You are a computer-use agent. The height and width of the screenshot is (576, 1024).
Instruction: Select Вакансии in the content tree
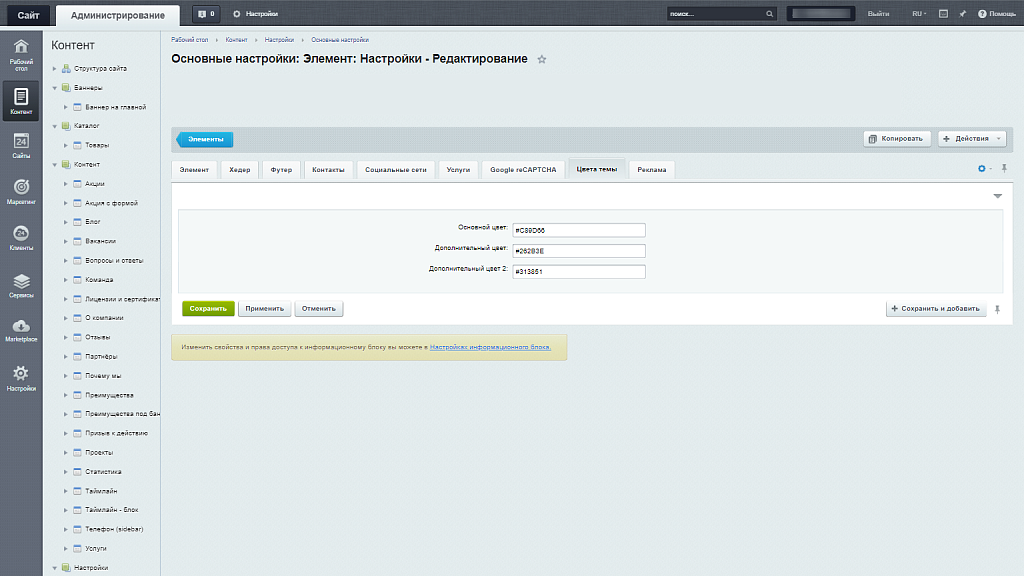[x=100, y=241]
